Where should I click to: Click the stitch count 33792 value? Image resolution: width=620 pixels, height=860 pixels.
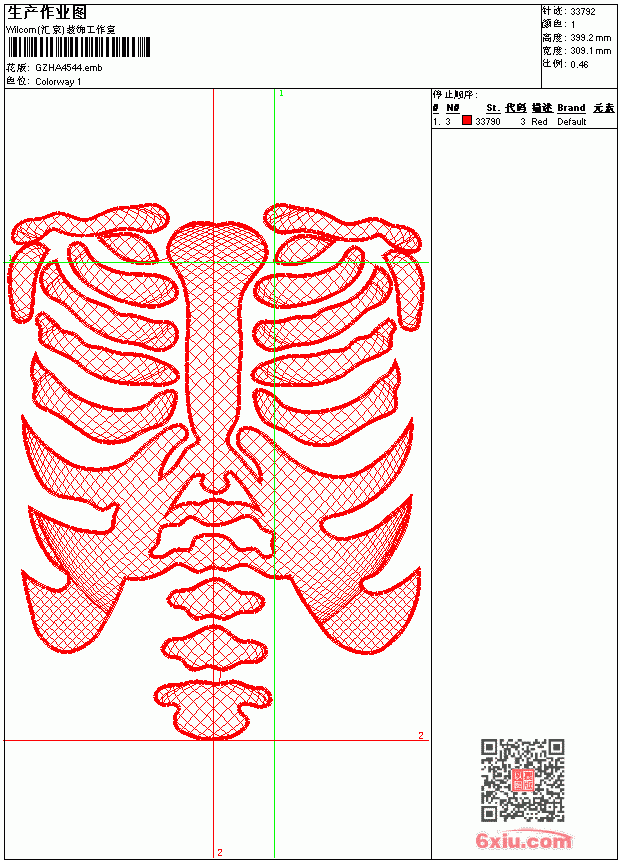pyautogui.click(x=583, y=12)
